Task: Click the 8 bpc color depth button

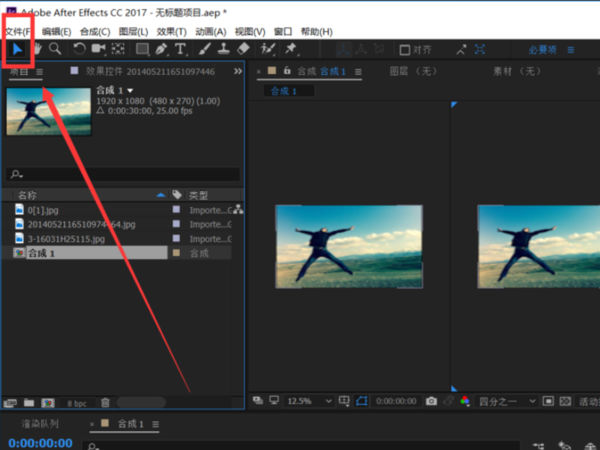Action: click(x=76, y=402)
